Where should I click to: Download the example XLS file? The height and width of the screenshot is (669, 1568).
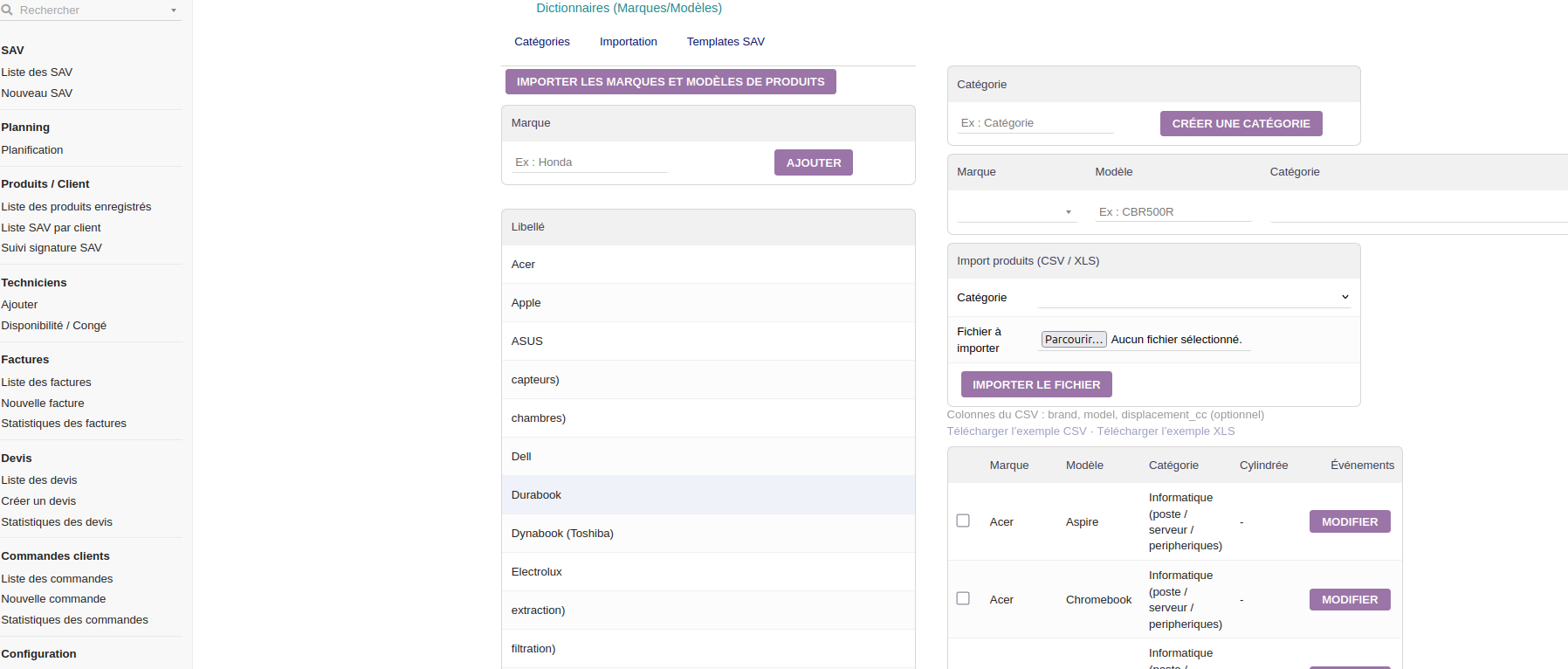click(x=1166, y=431)
